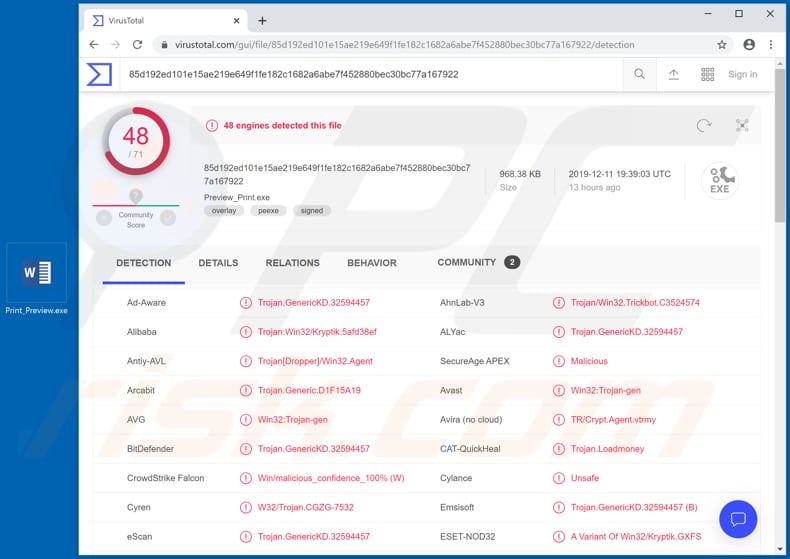Bookmark this page with star icon
The width and height of the screenshot is (790, 559).
pyautogui.click(x=722, y=44)
